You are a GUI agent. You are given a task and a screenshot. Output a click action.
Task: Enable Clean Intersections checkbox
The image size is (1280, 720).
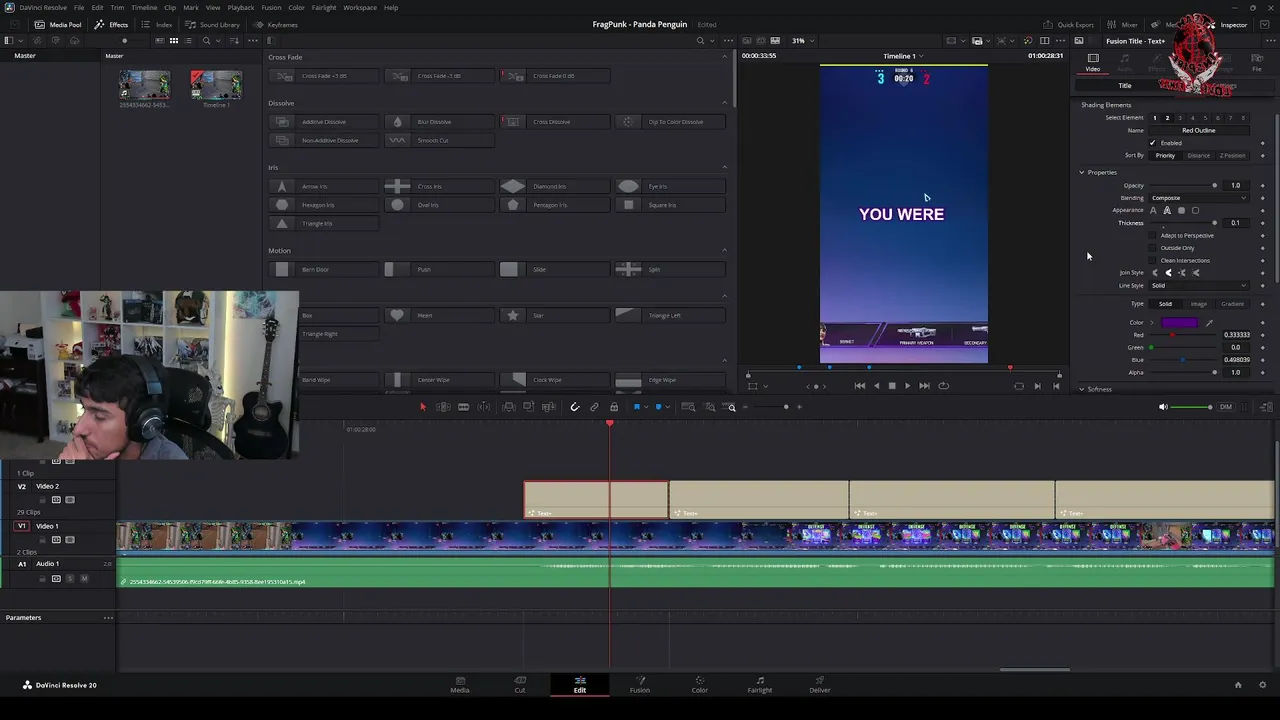(1152, 261)
